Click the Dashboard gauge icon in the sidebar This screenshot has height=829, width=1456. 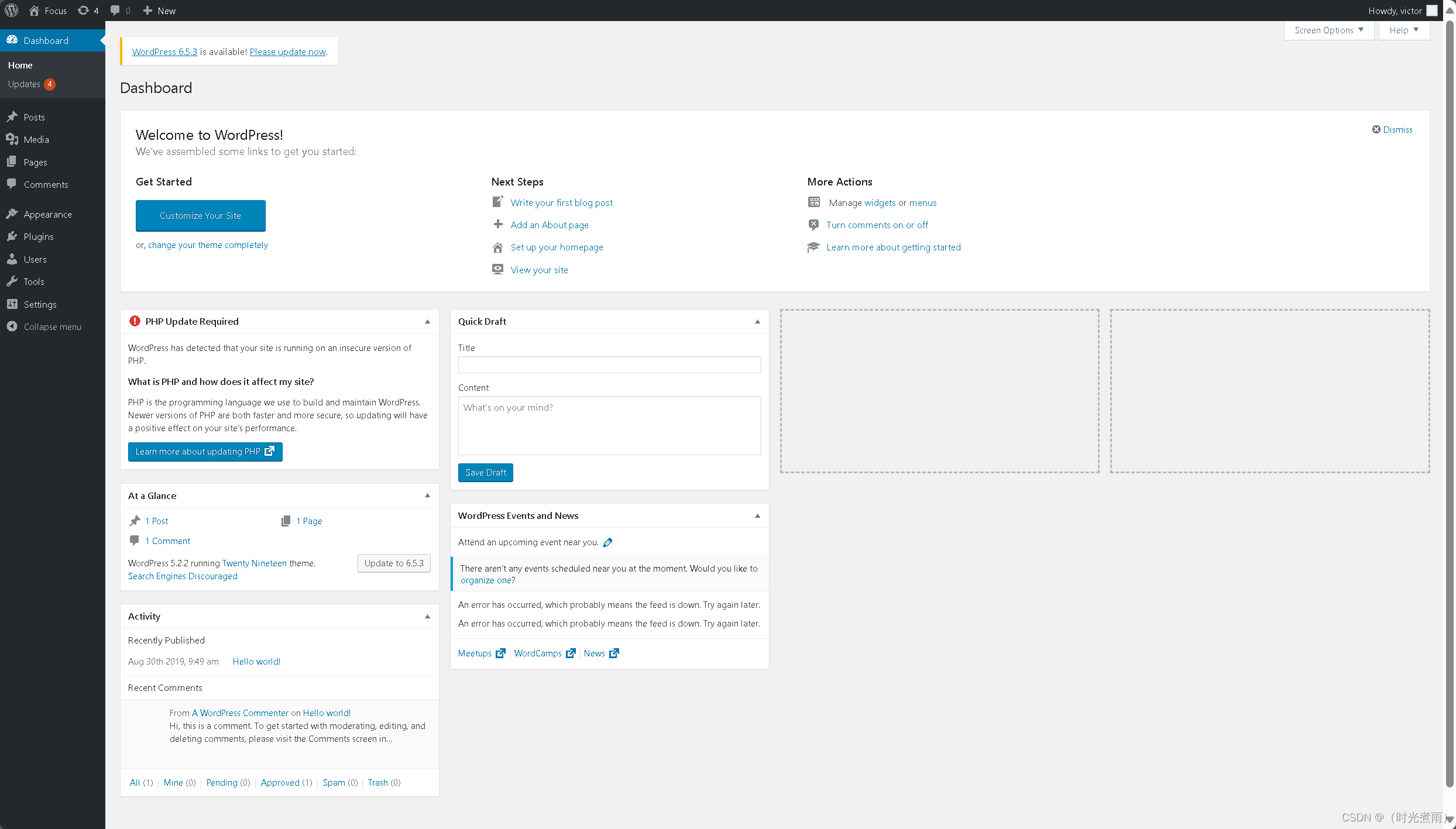coord(12,40)
